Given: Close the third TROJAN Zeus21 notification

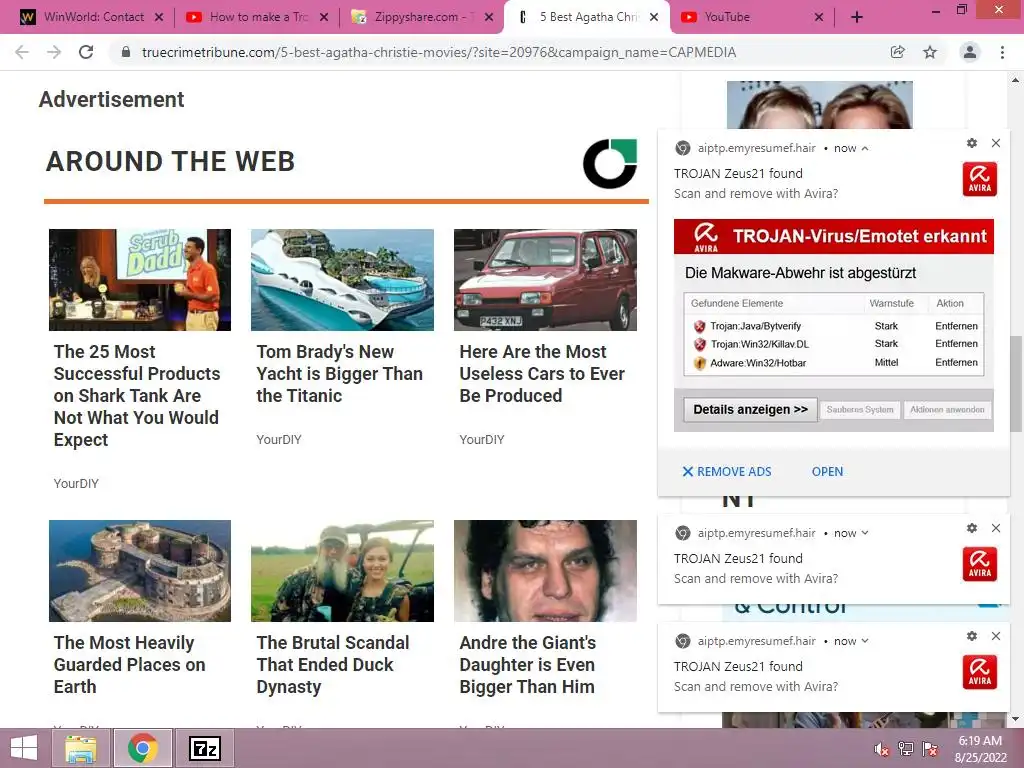Looking at the screenshot, I should coord(996,636).
